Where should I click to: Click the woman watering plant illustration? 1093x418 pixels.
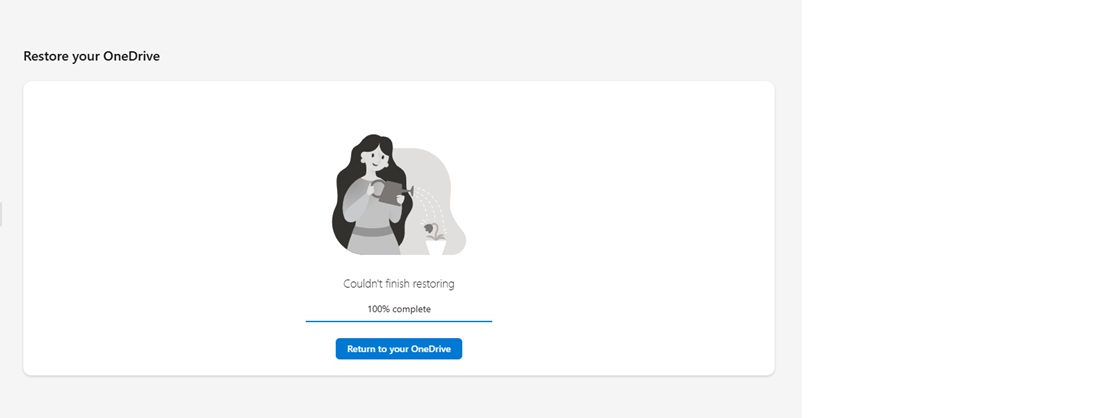point(399,194)
